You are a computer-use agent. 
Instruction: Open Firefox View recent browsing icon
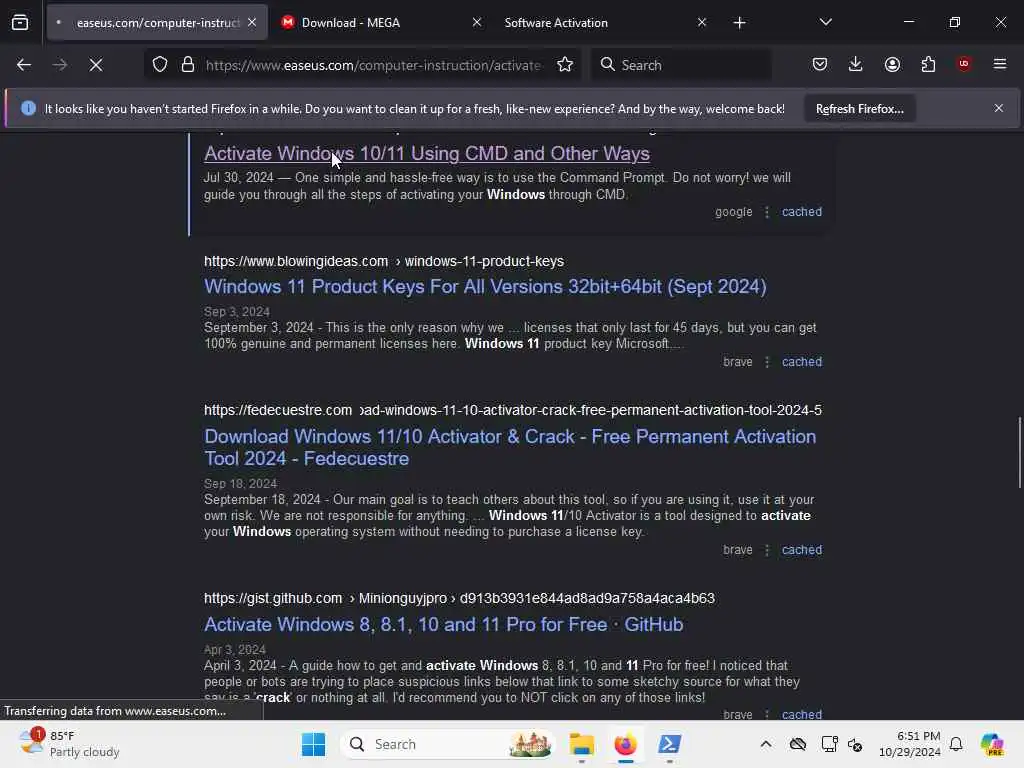[20, 22]
